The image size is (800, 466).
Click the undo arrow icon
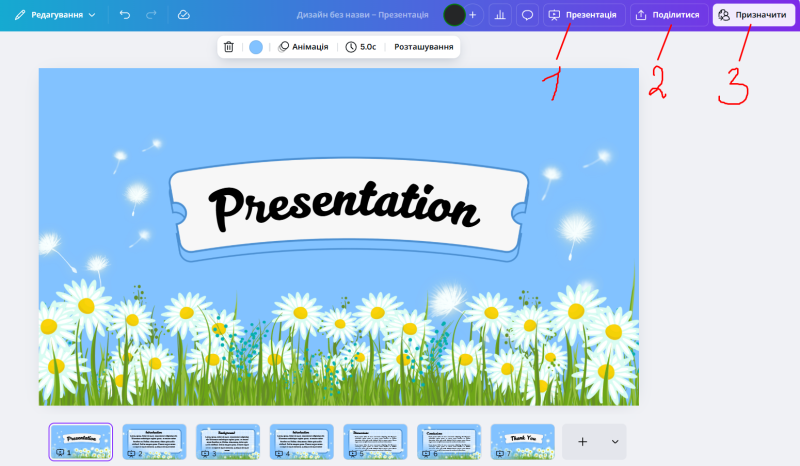click(x=124, y=15)
